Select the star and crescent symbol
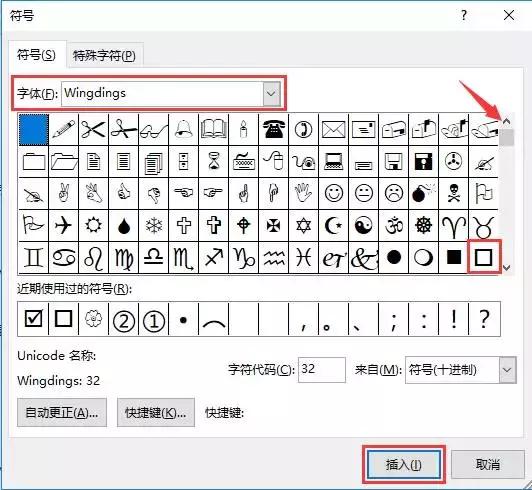This screenshot has width=532, height=490. (334, 225)
